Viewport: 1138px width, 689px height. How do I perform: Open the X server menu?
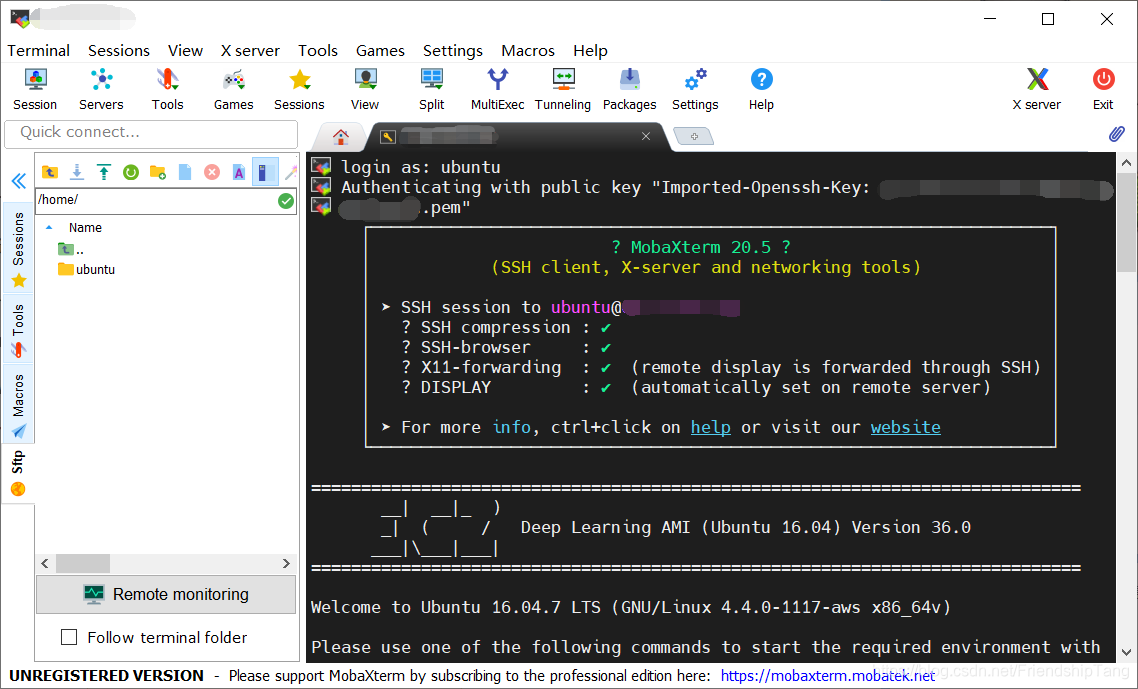[250, 51]
